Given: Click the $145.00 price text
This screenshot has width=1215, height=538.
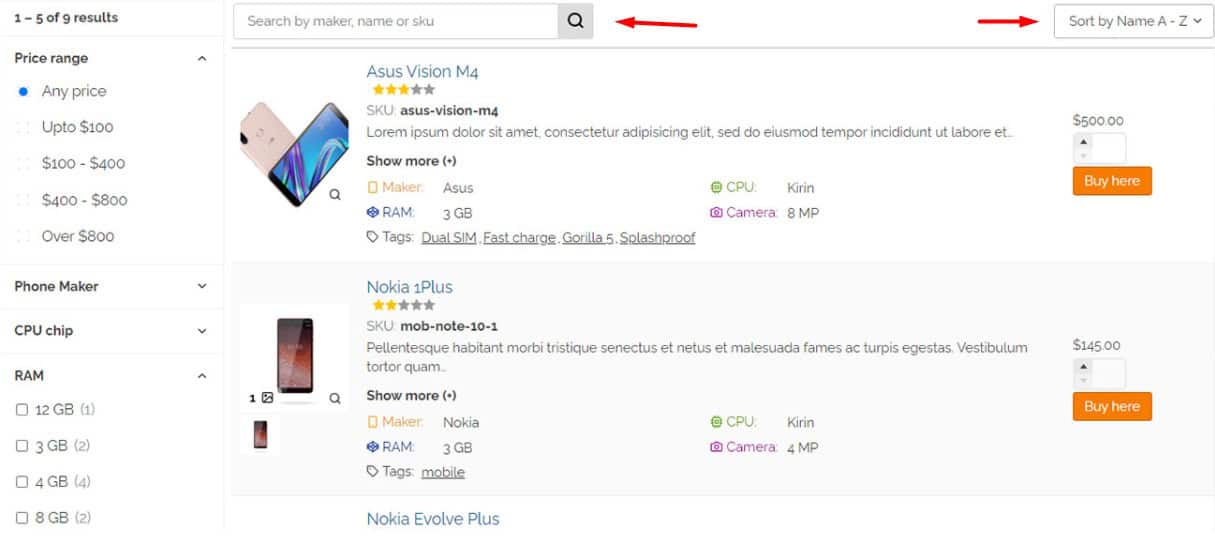Looking at the screenshot, I should [1096, 345].
